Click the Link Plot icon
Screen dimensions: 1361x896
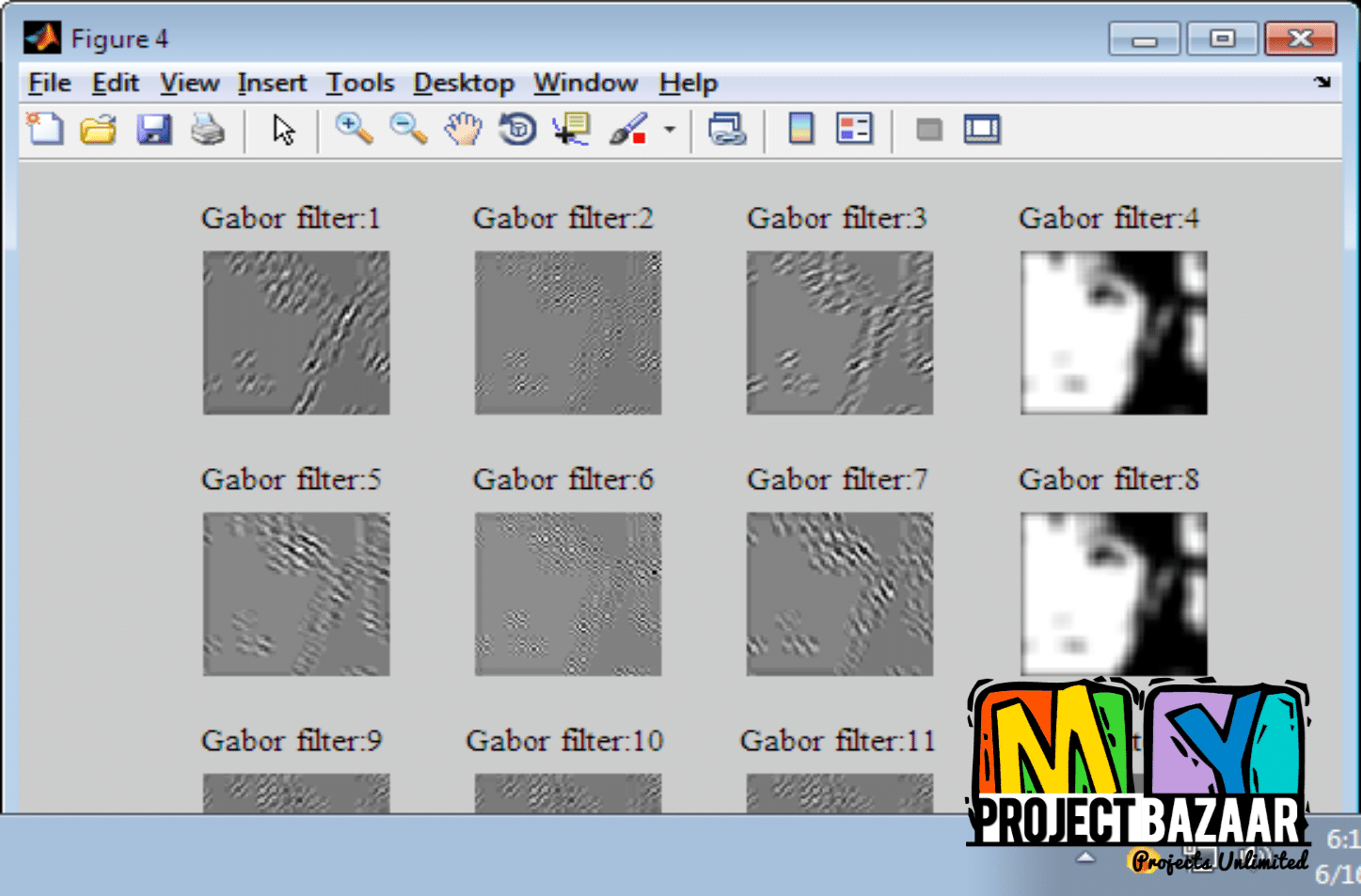727,129
